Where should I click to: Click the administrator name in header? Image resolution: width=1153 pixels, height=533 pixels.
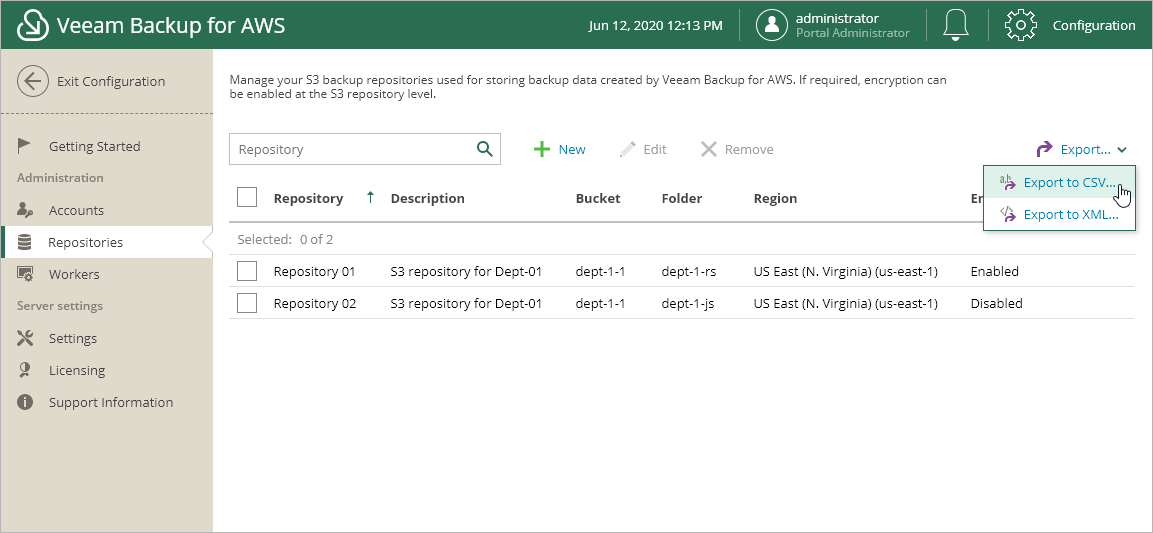837,18
